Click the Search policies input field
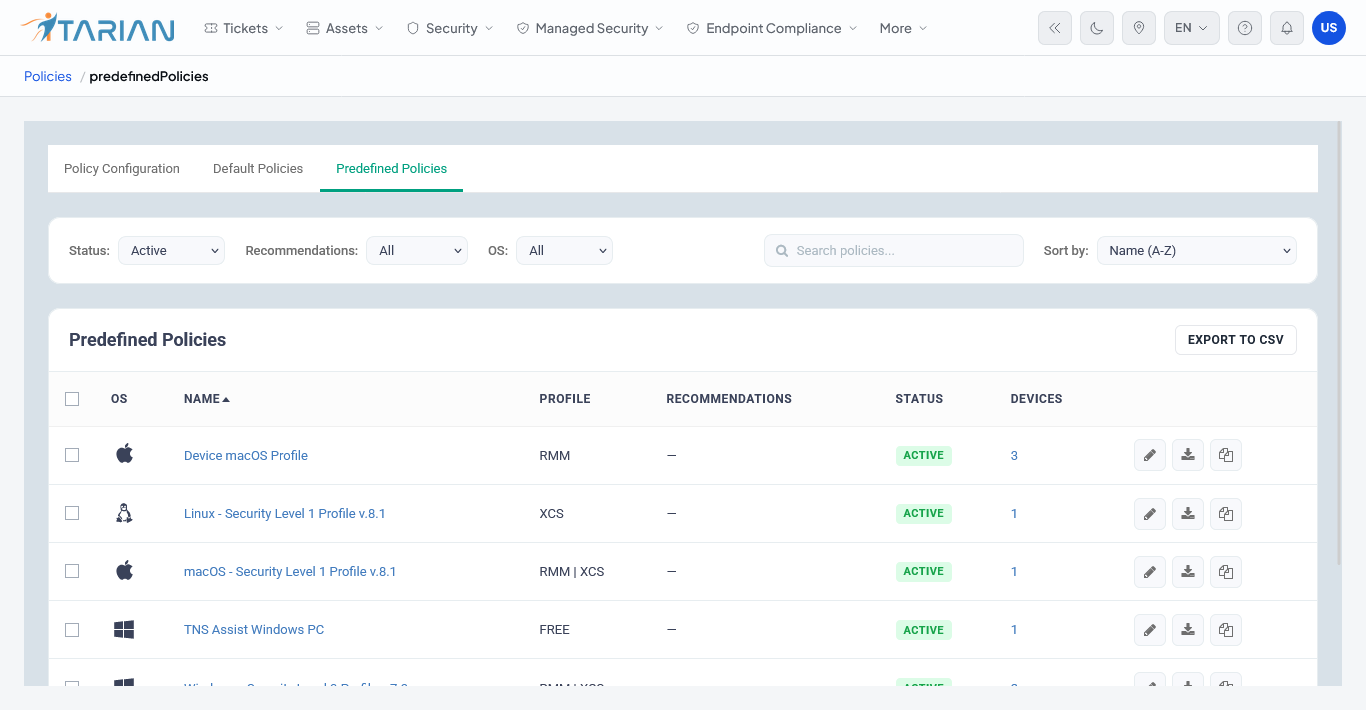1366x710 pixels. (894, 251)
